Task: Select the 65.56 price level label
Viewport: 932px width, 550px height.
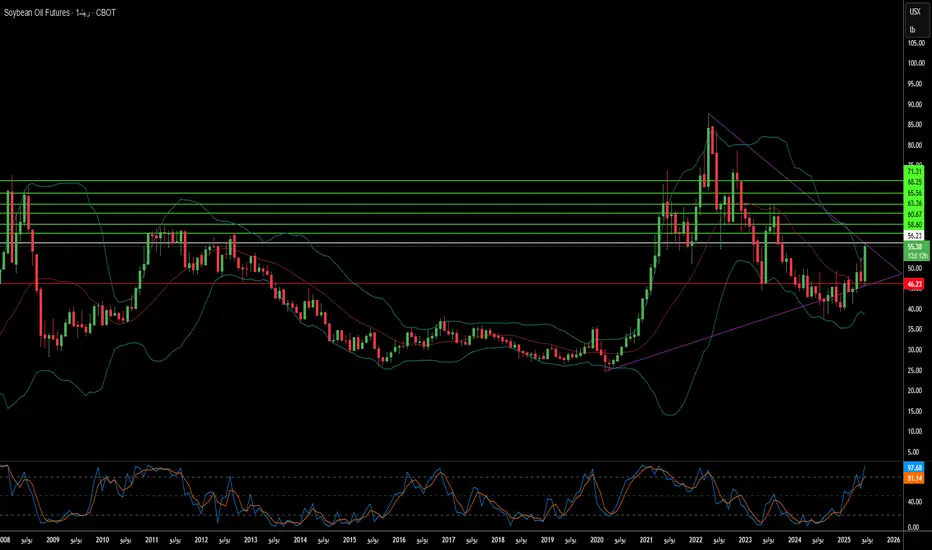Action: tap(914, 193)
